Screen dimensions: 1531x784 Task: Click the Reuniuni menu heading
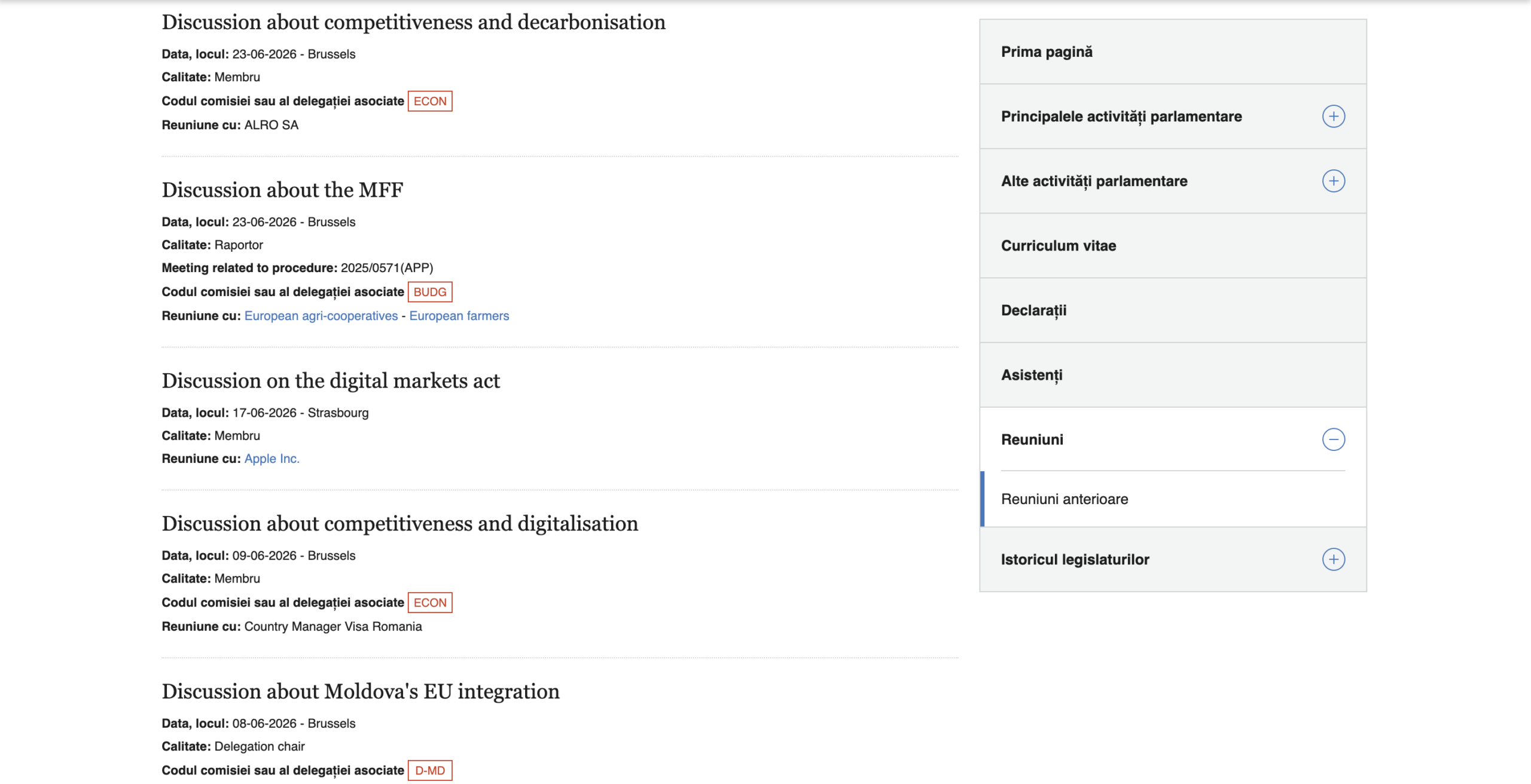pyautogui.click(x=1032, y=440)
